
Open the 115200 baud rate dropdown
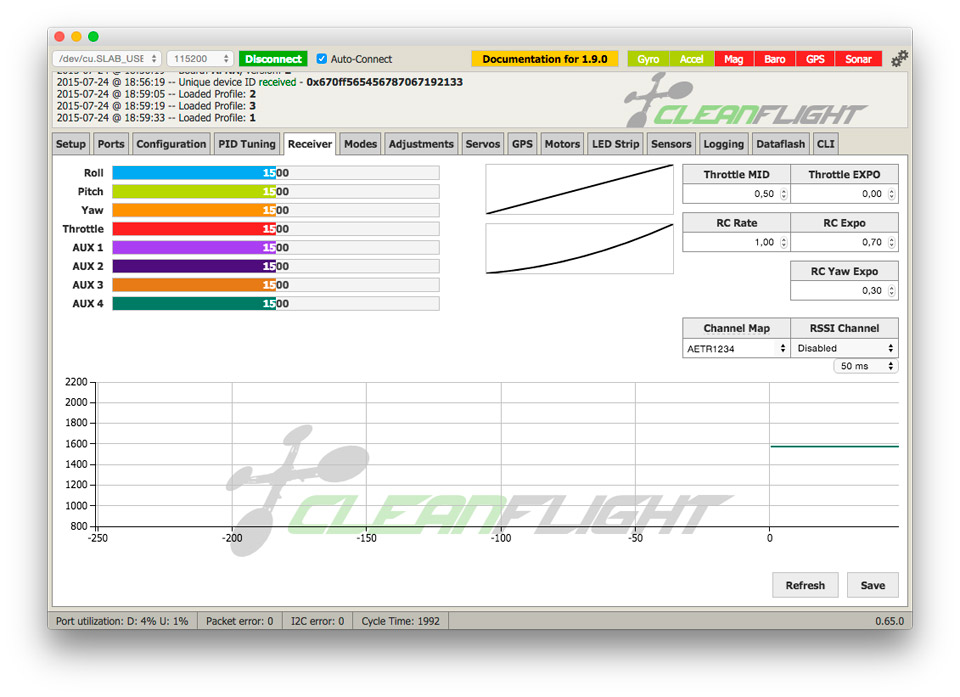(x=200, y=59)
